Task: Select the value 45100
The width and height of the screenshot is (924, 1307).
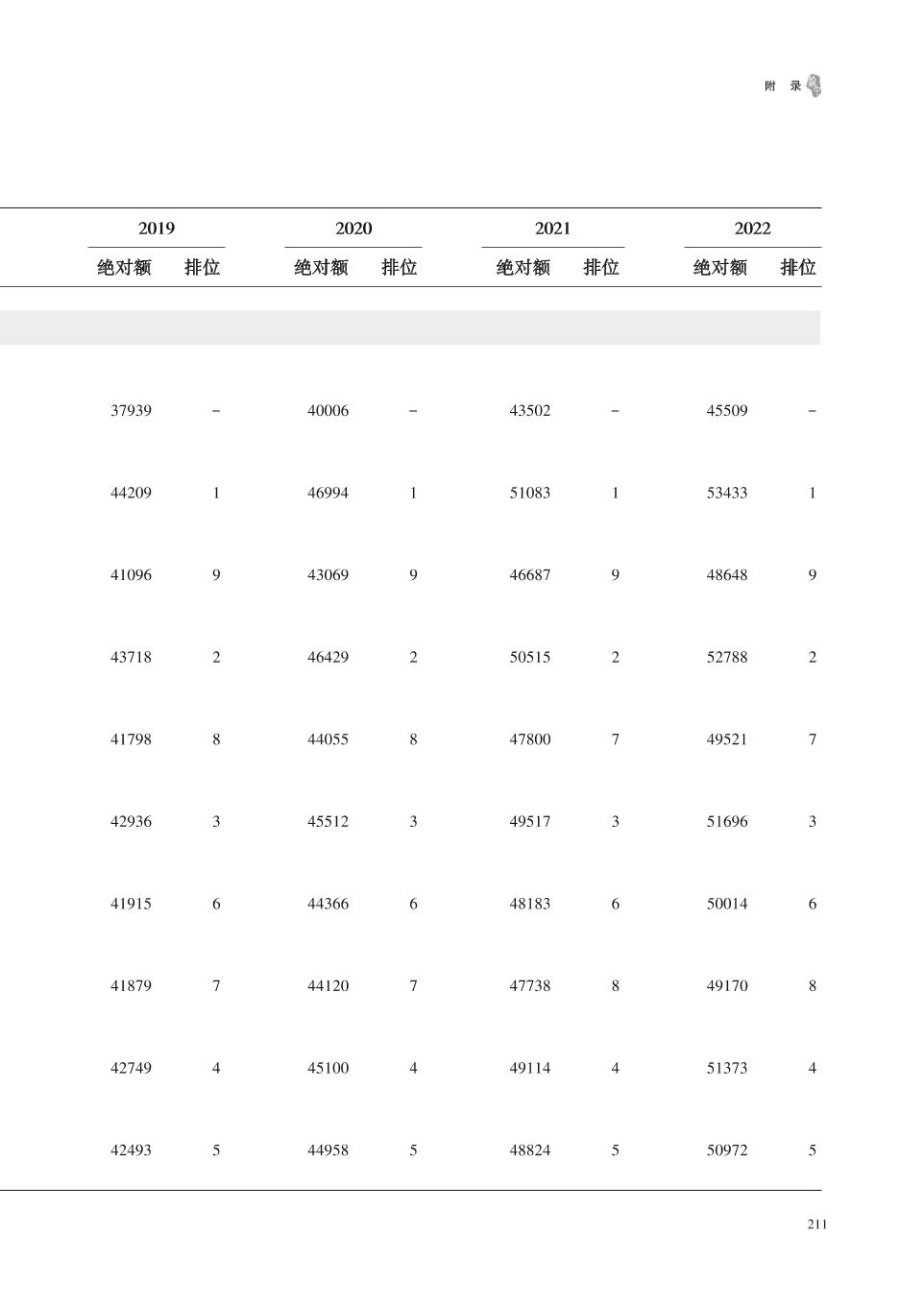Action: (328, 1068)
